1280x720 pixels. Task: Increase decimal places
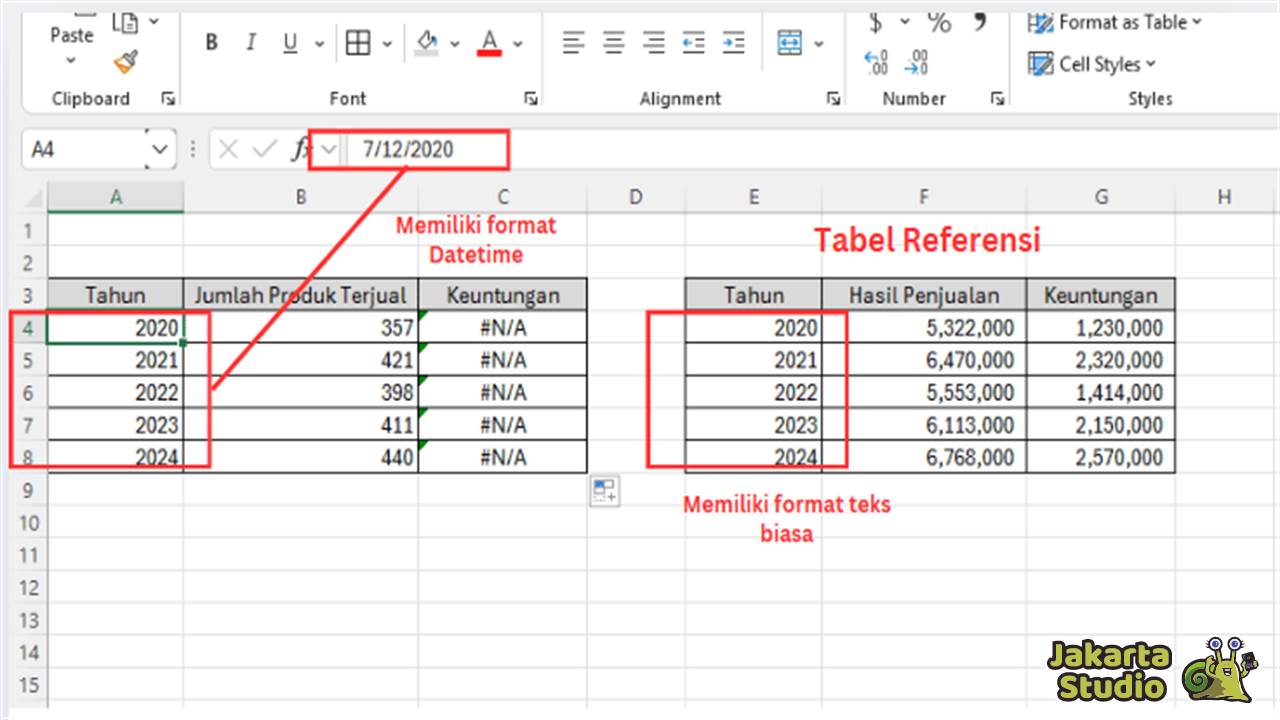click(874, 62)
